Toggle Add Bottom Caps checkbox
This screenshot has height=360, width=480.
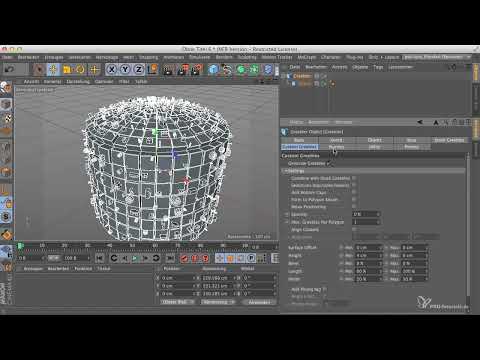(354, 192)
